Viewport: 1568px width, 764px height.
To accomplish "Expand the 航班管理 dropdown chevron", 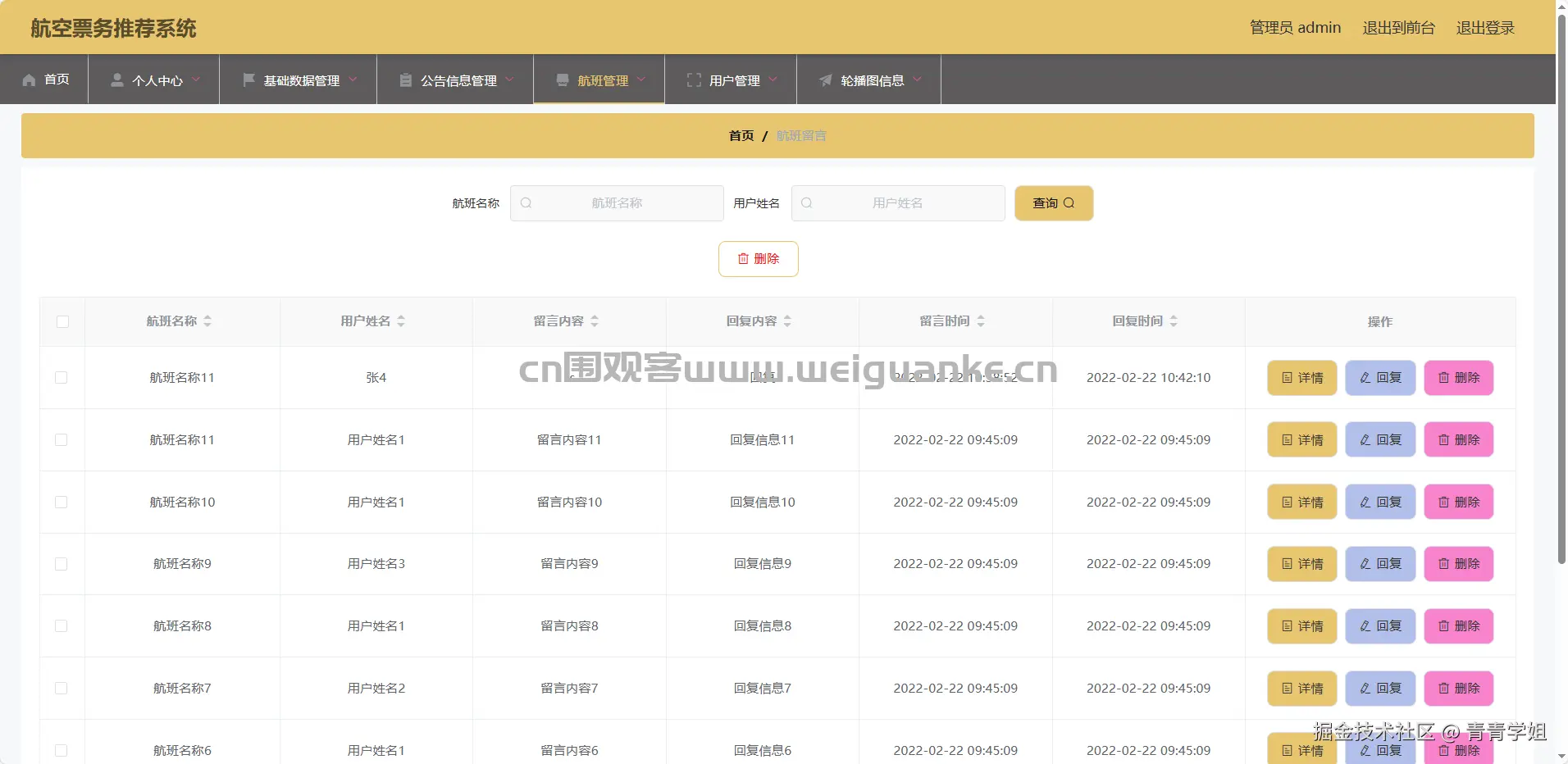I will [641, 80].
